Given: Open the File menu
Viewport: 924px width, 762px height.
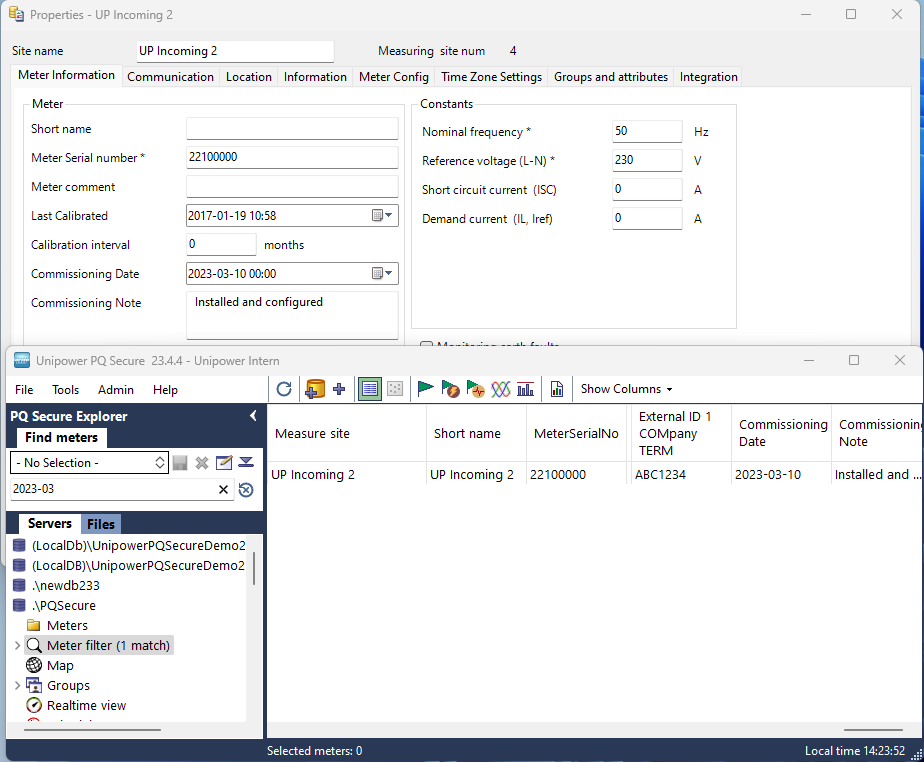Looking at the screenshot, I should [x=24, y=390].
